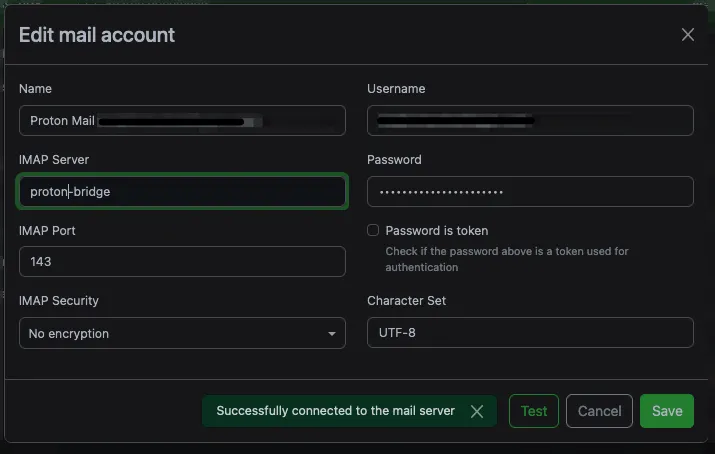Save the mail account settings
This screenshot has height=454, width=715.
[x=667, y=411]
